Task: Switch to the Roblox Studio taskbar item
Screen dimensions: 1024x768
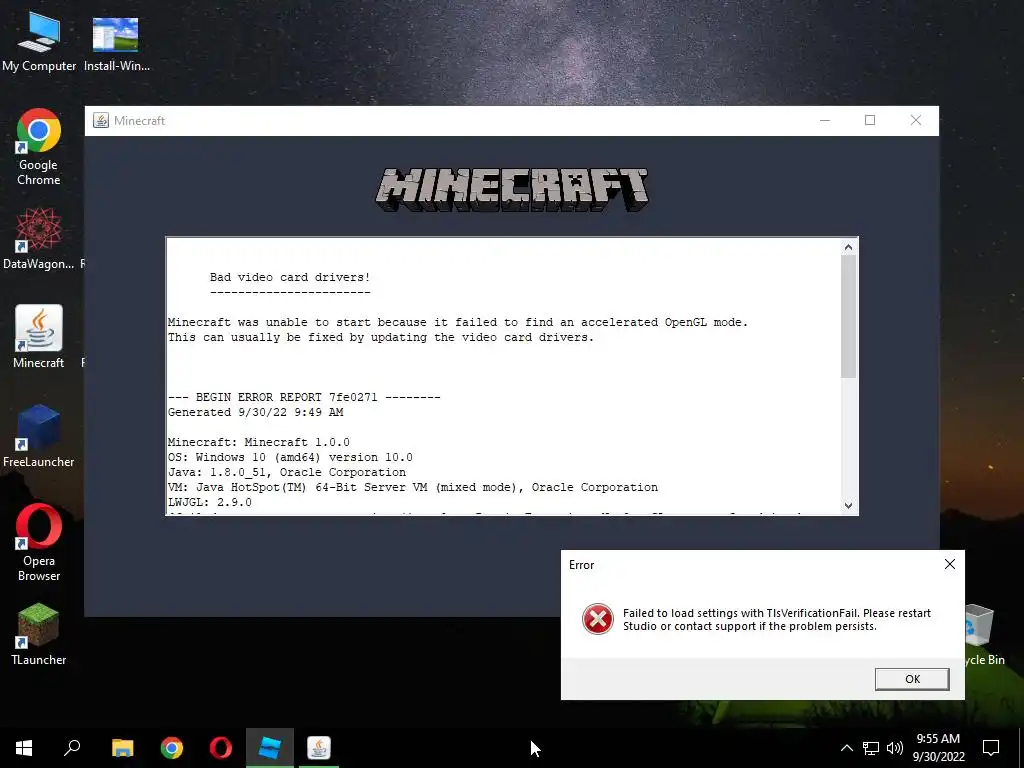Action: (x=270, y=748)
